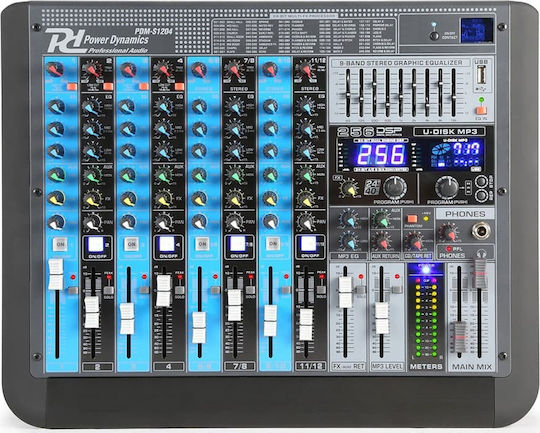The image size is (540, 433).
Task: Set channel 2 PAN knob
Action: [x=92, y=223]
